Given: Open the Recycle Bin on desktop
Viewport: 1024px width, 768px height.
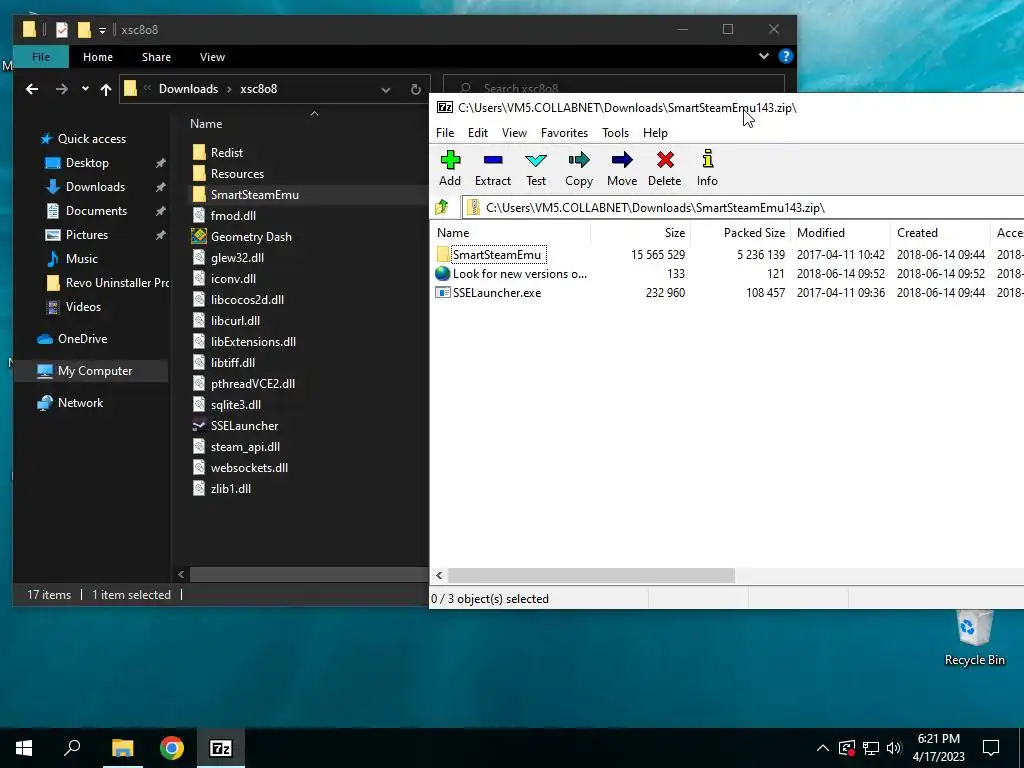Looking at the screenshot, I should coord(974,638).
